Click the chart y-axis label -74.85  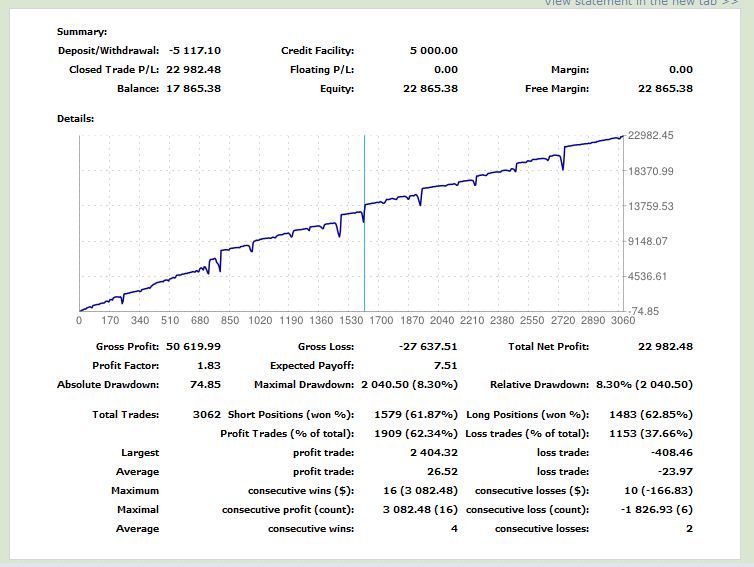644,311
